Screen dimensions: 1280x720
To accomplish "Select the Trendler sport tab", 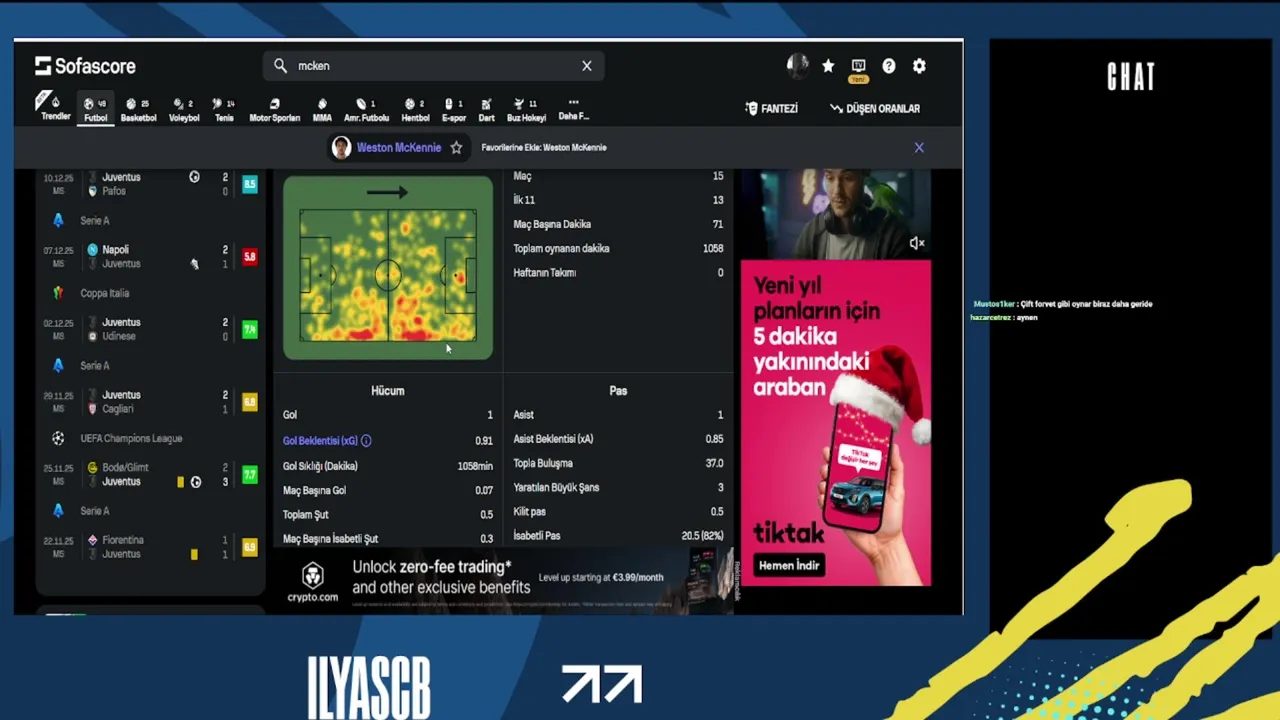I will click(x=55, y=108).
